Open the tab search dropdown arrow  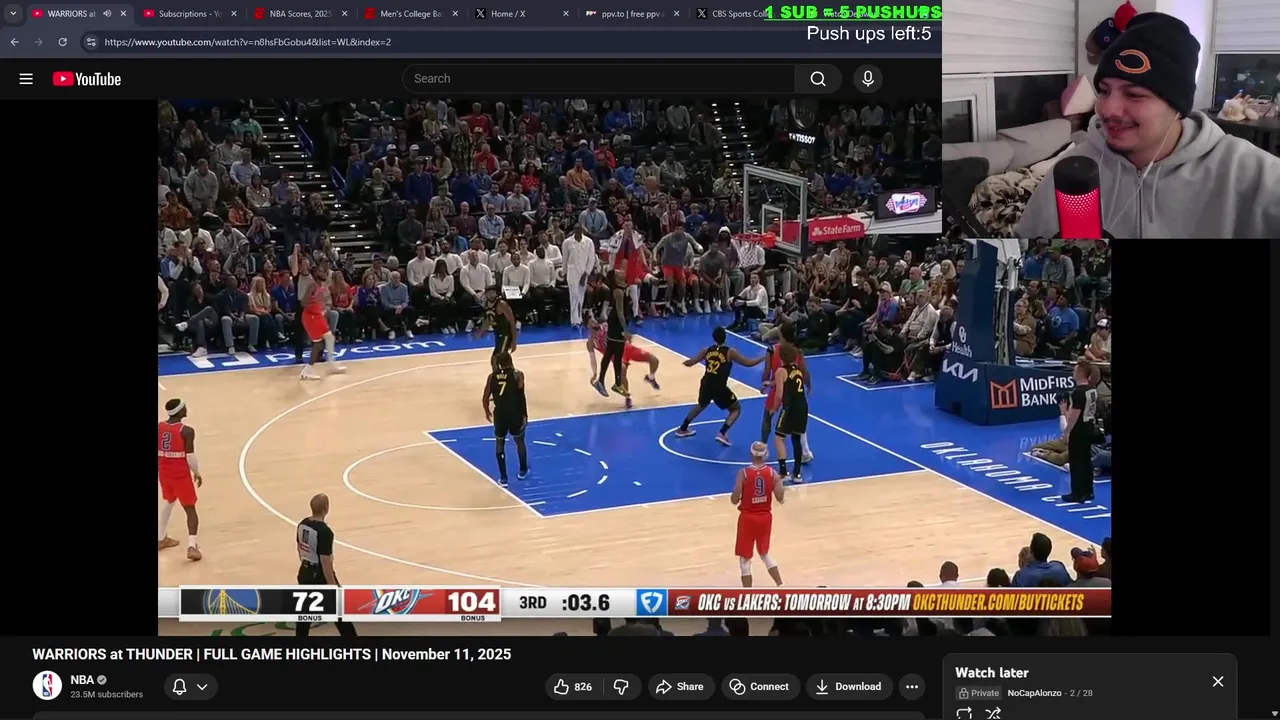click(x=13, y=14)
